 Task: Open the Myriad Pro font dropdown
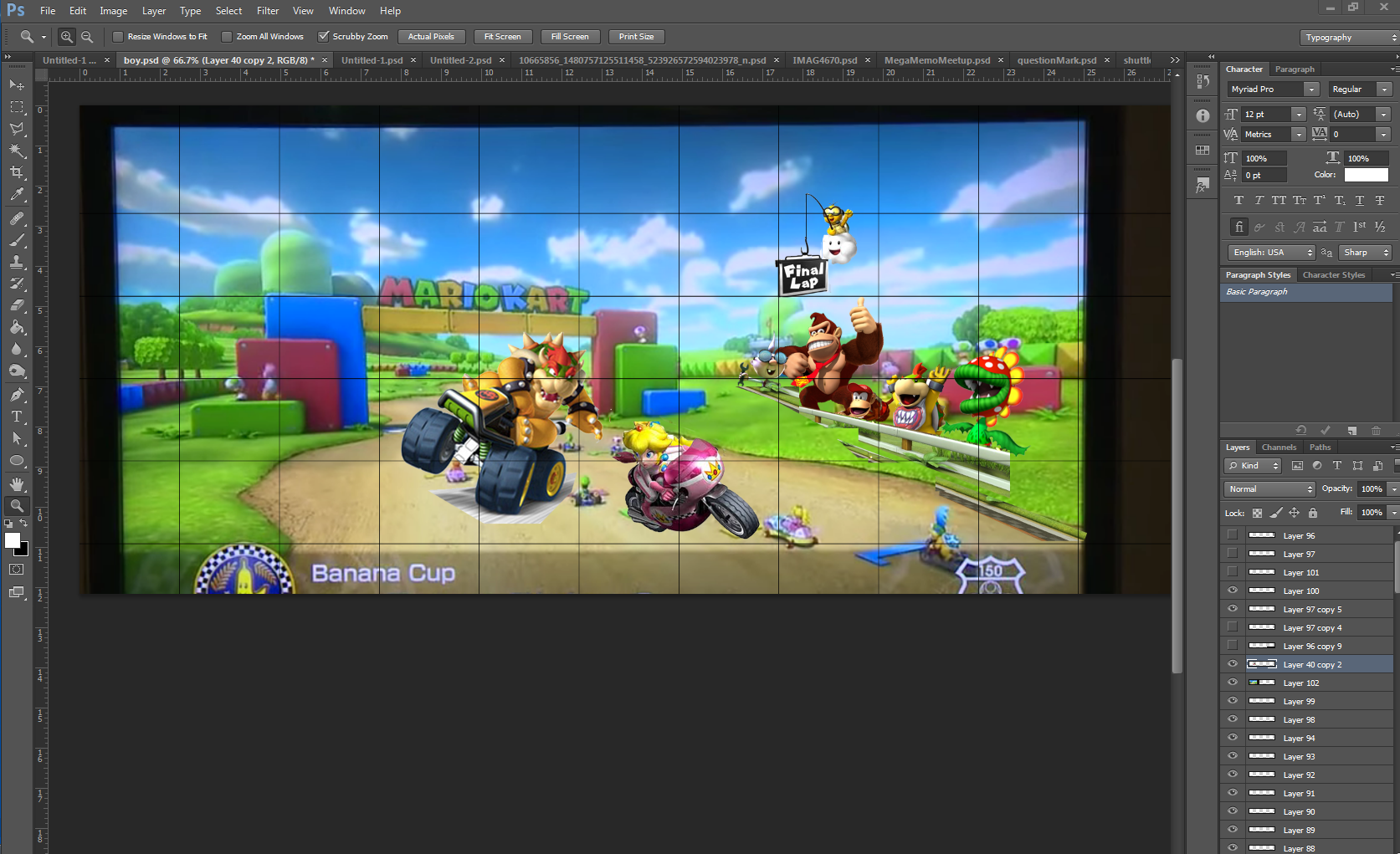(1311, 89)
